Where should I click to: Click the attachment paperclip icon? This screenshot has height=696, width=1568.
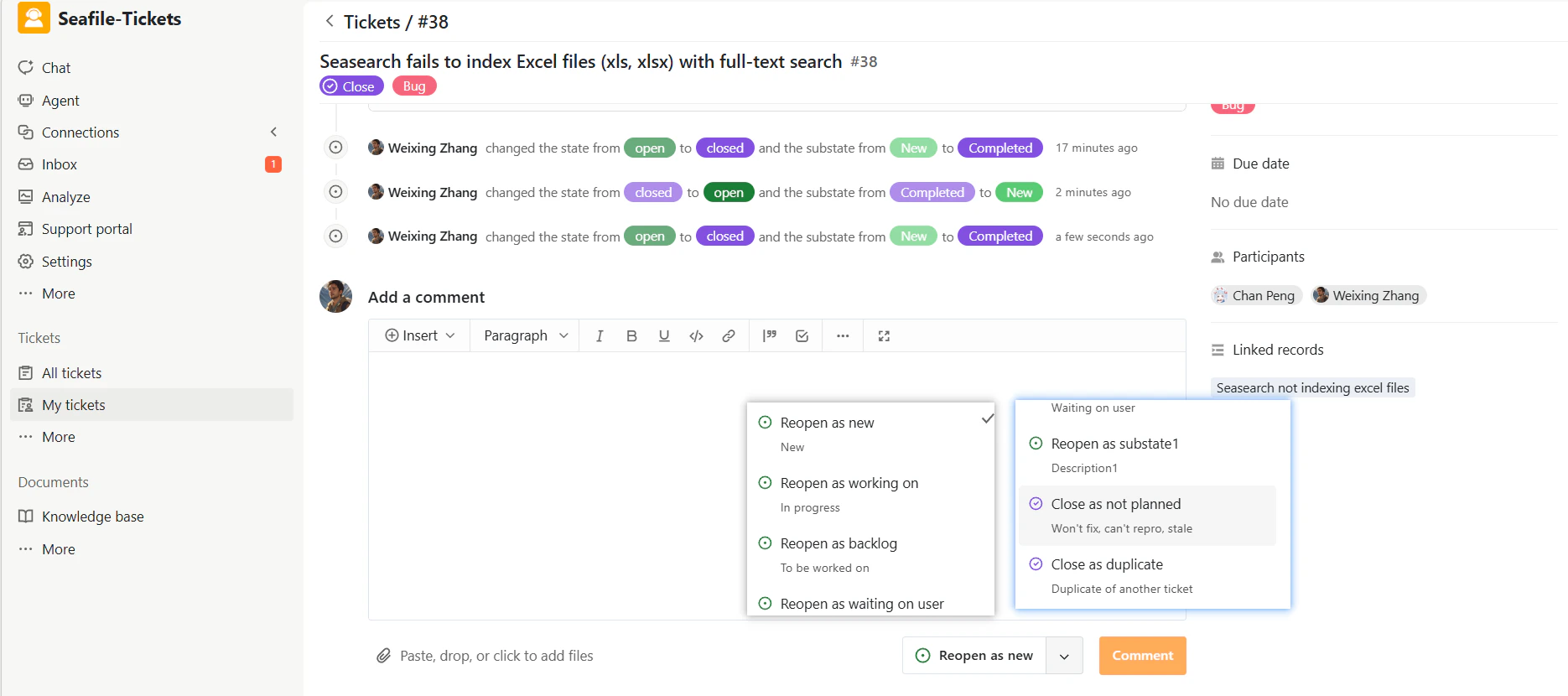pyautogui.click(x=383, y=656)
